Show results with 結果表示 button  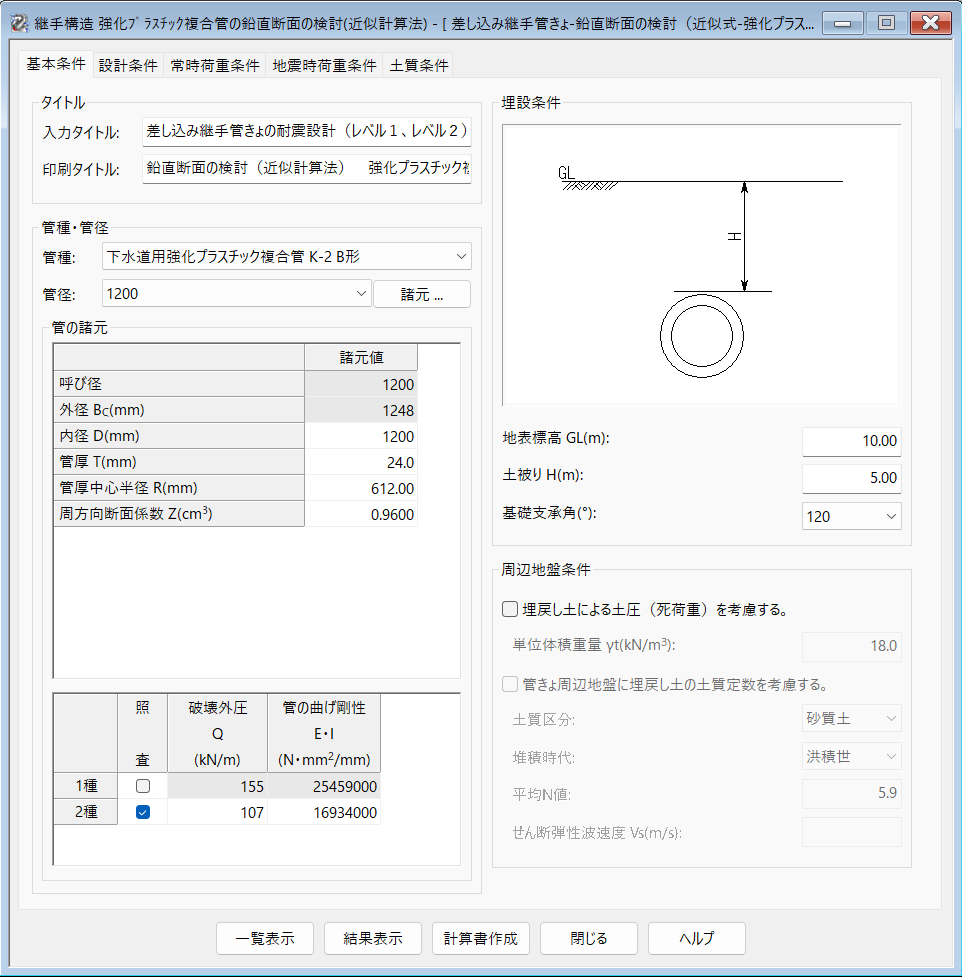(x=373, y=939)
